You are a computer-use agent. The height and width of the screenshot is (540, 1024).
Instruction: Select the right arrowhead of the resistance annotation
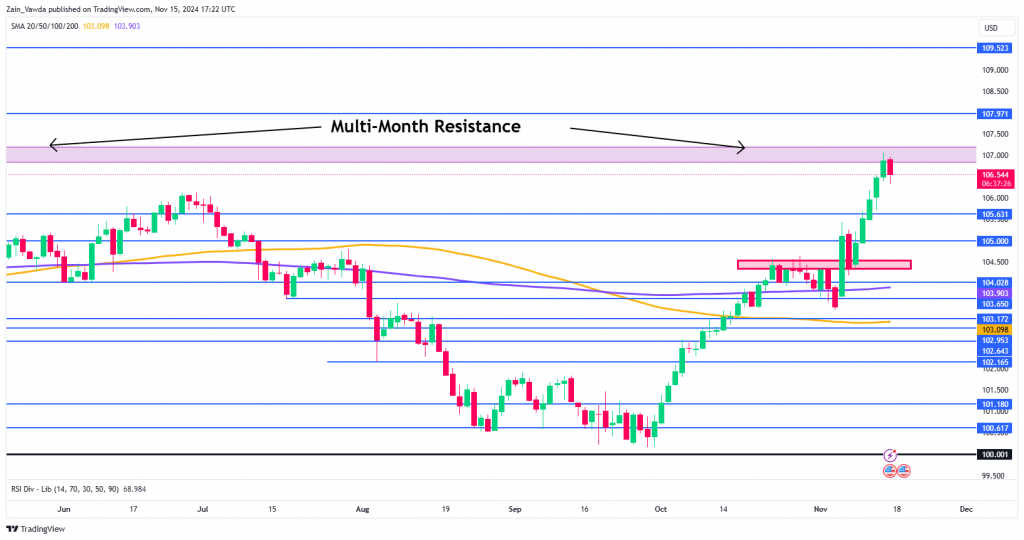[741, 147]
